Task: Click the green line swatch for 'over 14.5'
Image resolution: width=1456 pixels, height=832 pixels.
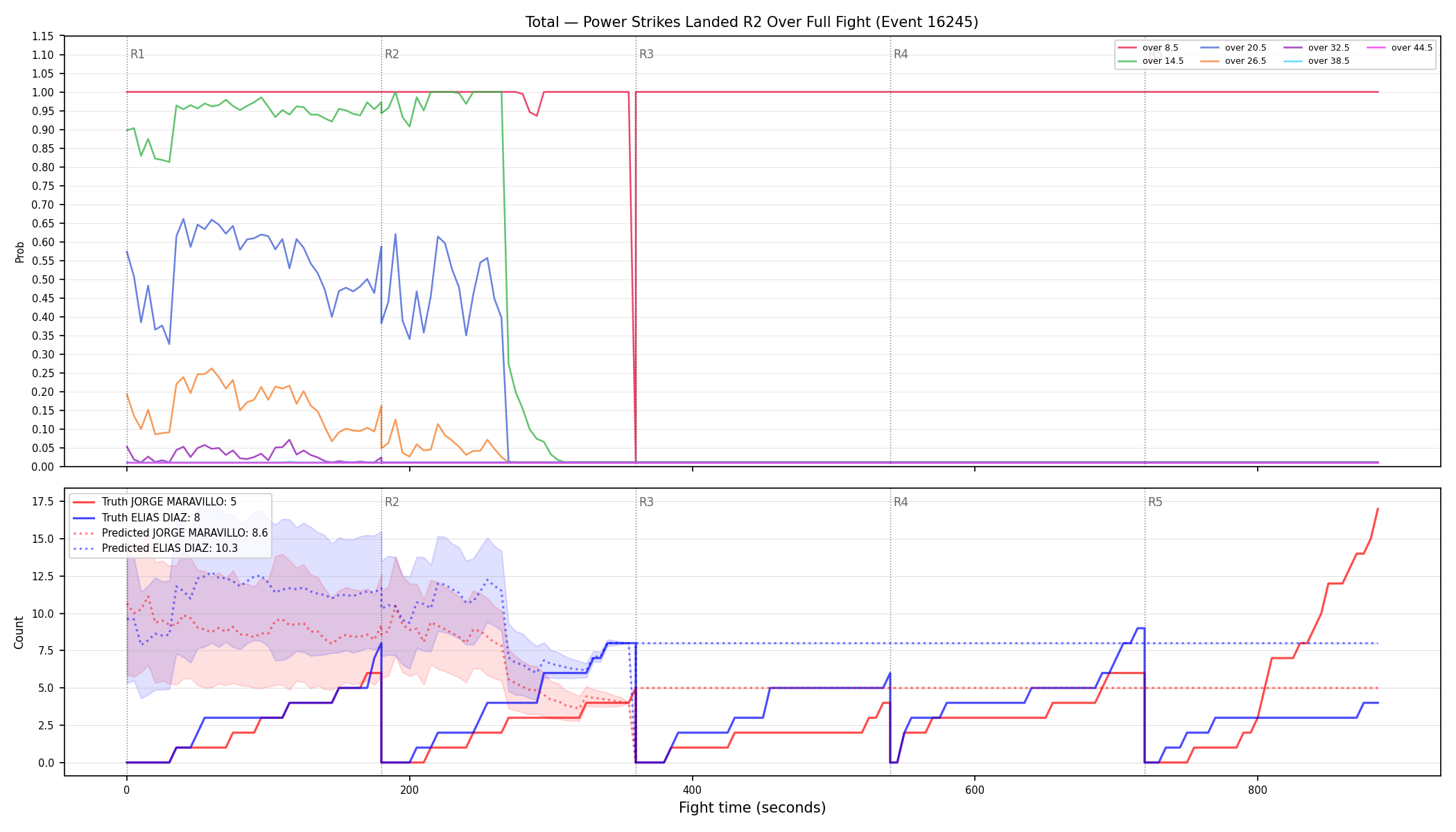Action: (1127, 61)
